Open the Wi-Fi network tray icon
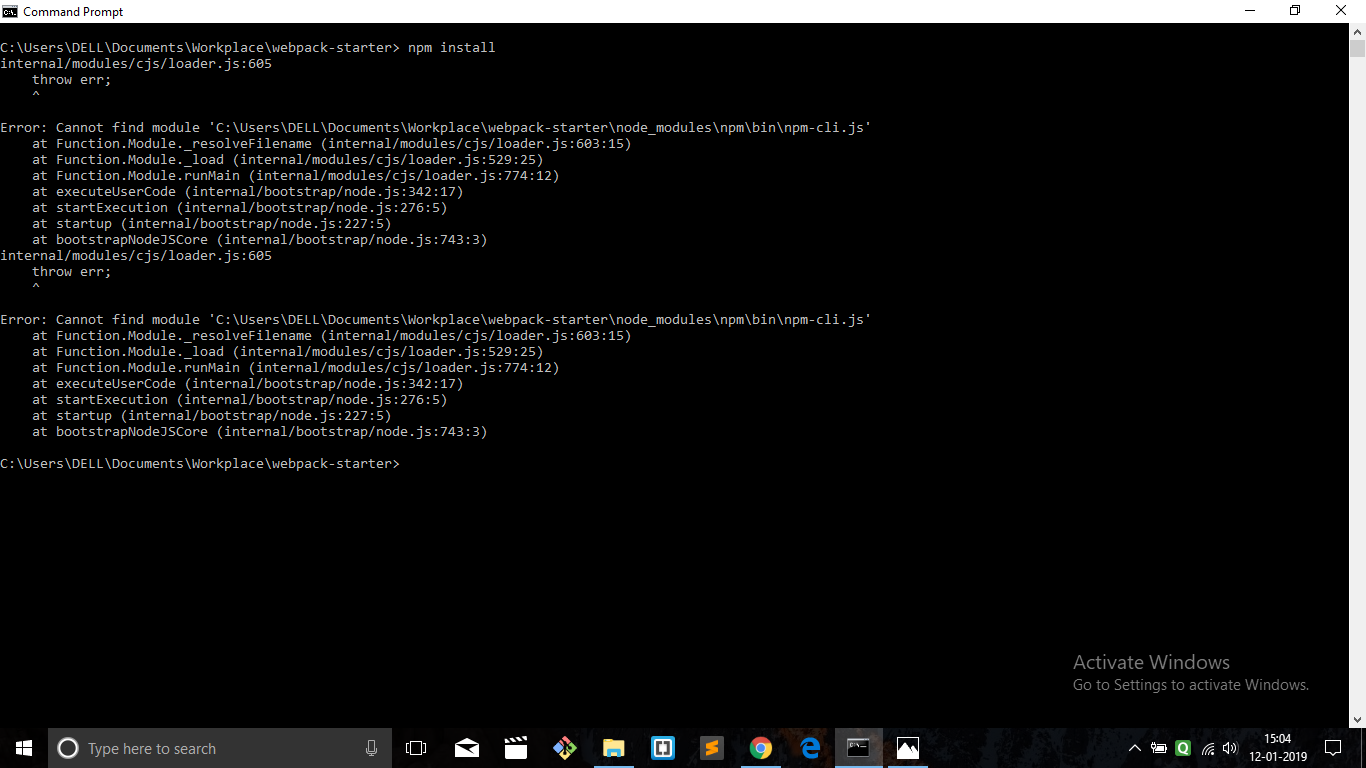This screenshot has width=1366, height=768. pyautogui.click(x=1207, y=748)
